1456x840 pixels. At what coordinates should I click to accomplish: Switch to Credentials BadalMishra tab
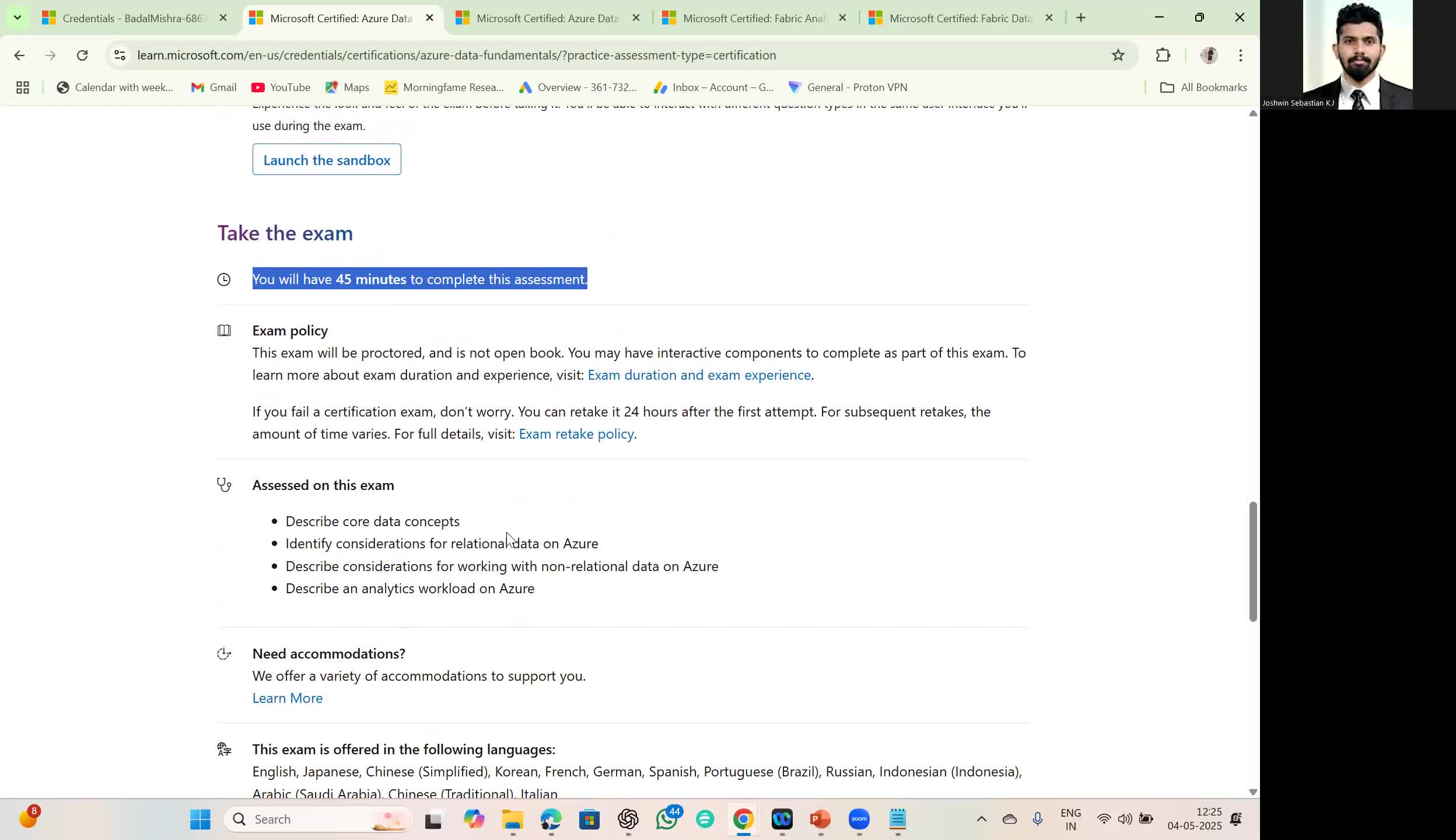[125, 18]
